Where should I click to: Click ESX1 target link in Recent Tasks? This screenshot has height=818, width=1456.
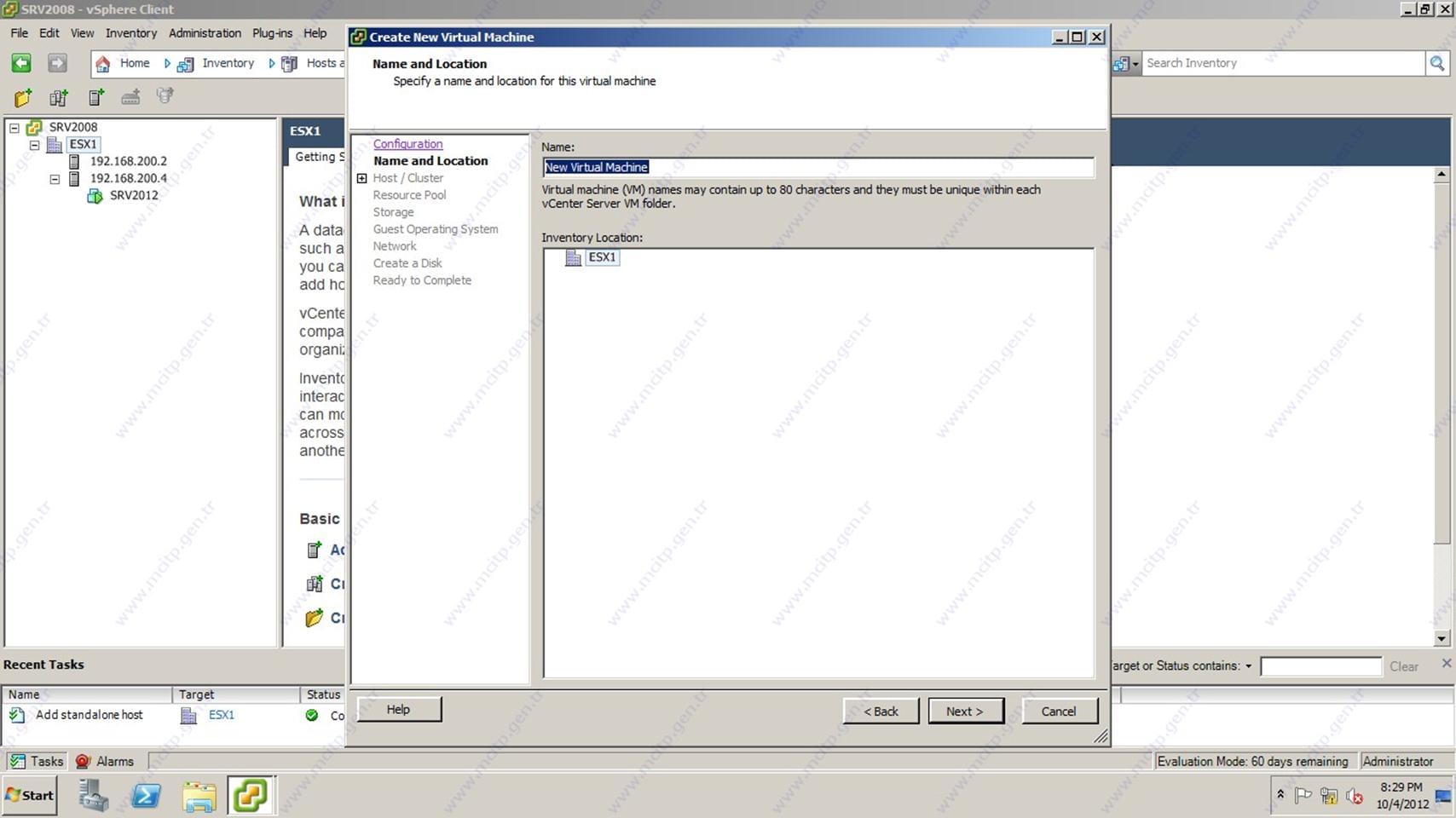tap(222, 715)
